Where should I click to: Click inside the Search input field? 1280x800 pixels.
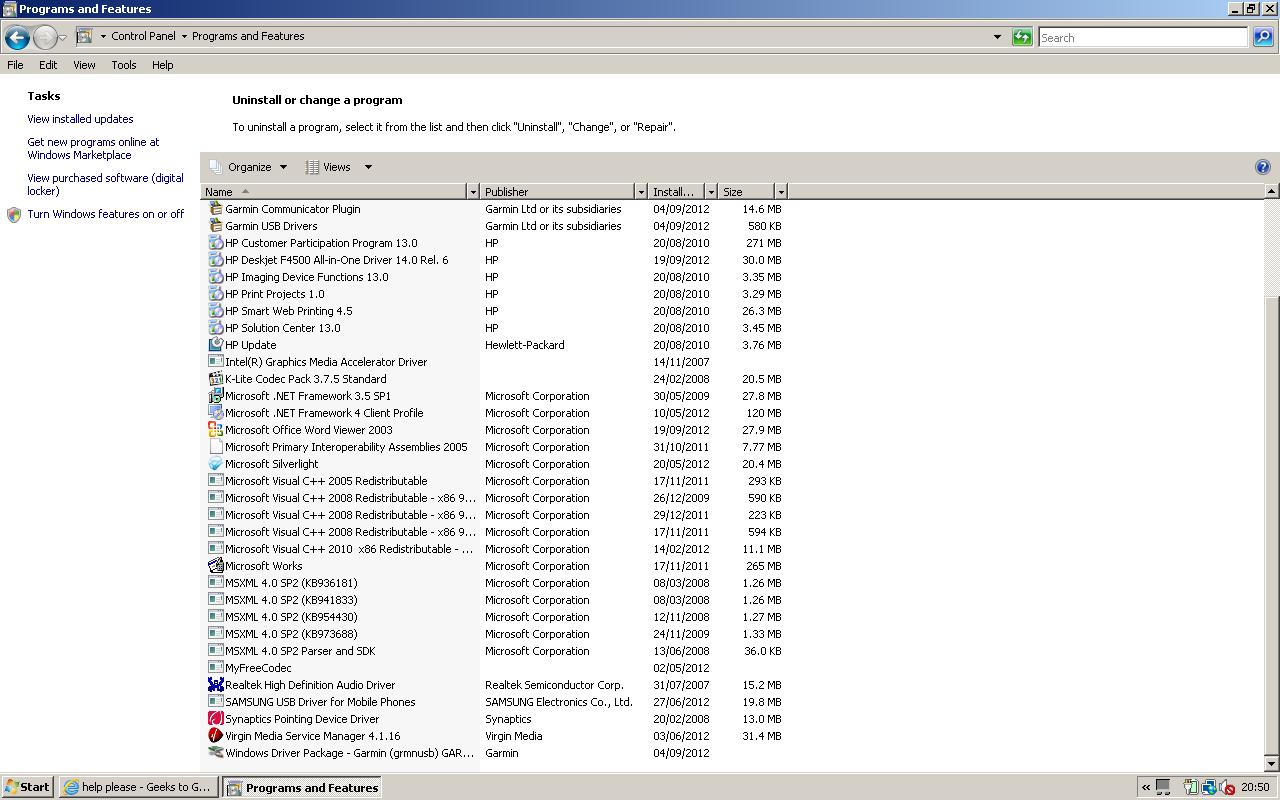click(x=1143, y=37)
